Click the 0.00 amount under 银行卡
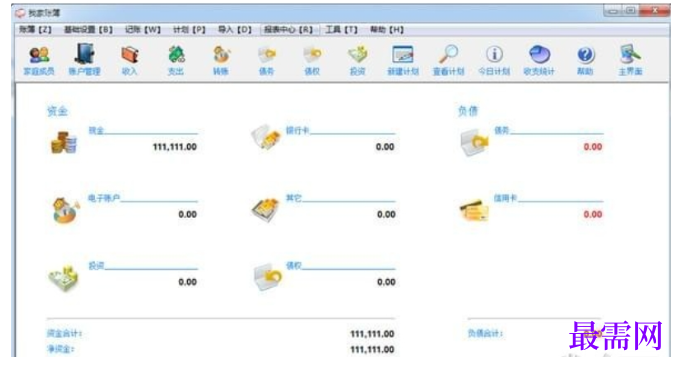Viewport: 681px width, 367px height. click(x=385, y=147)
